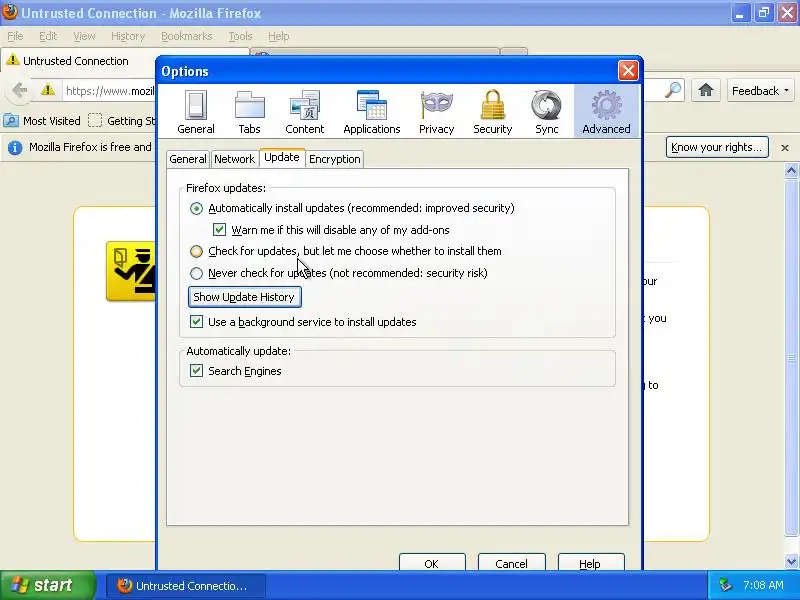Screen dimensions: 800x600
Task: Open the Tabs options panel
Action: click(249, 112)
